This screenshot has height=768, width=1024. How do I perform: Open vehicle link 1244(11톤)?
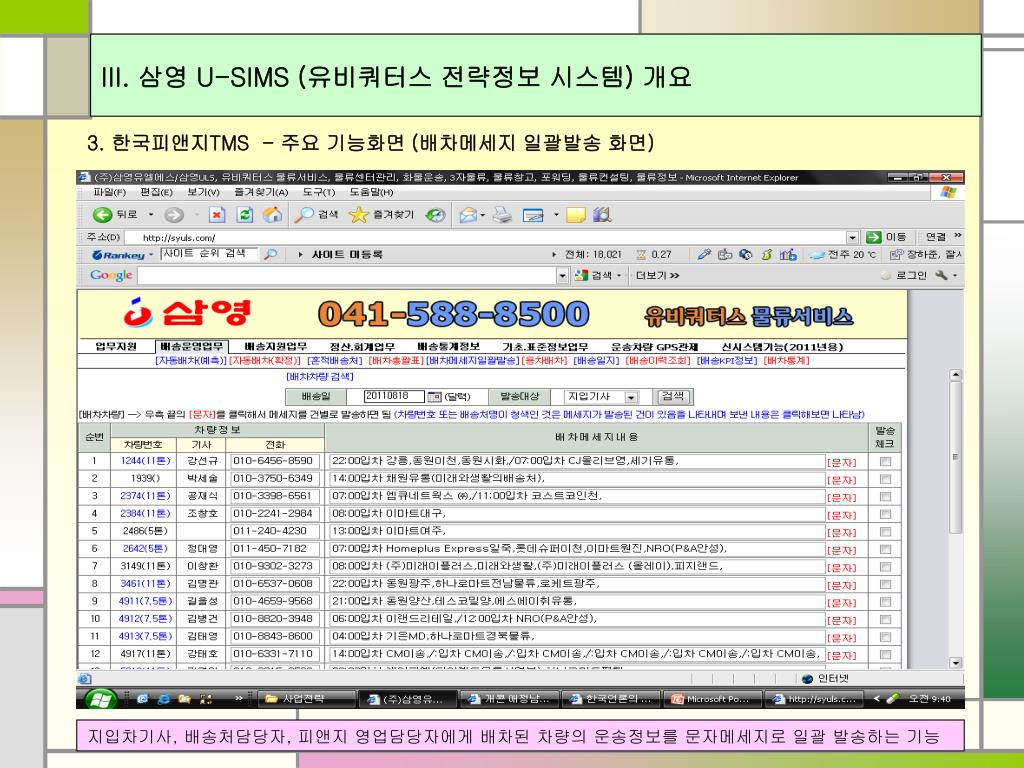pos(146,461)
